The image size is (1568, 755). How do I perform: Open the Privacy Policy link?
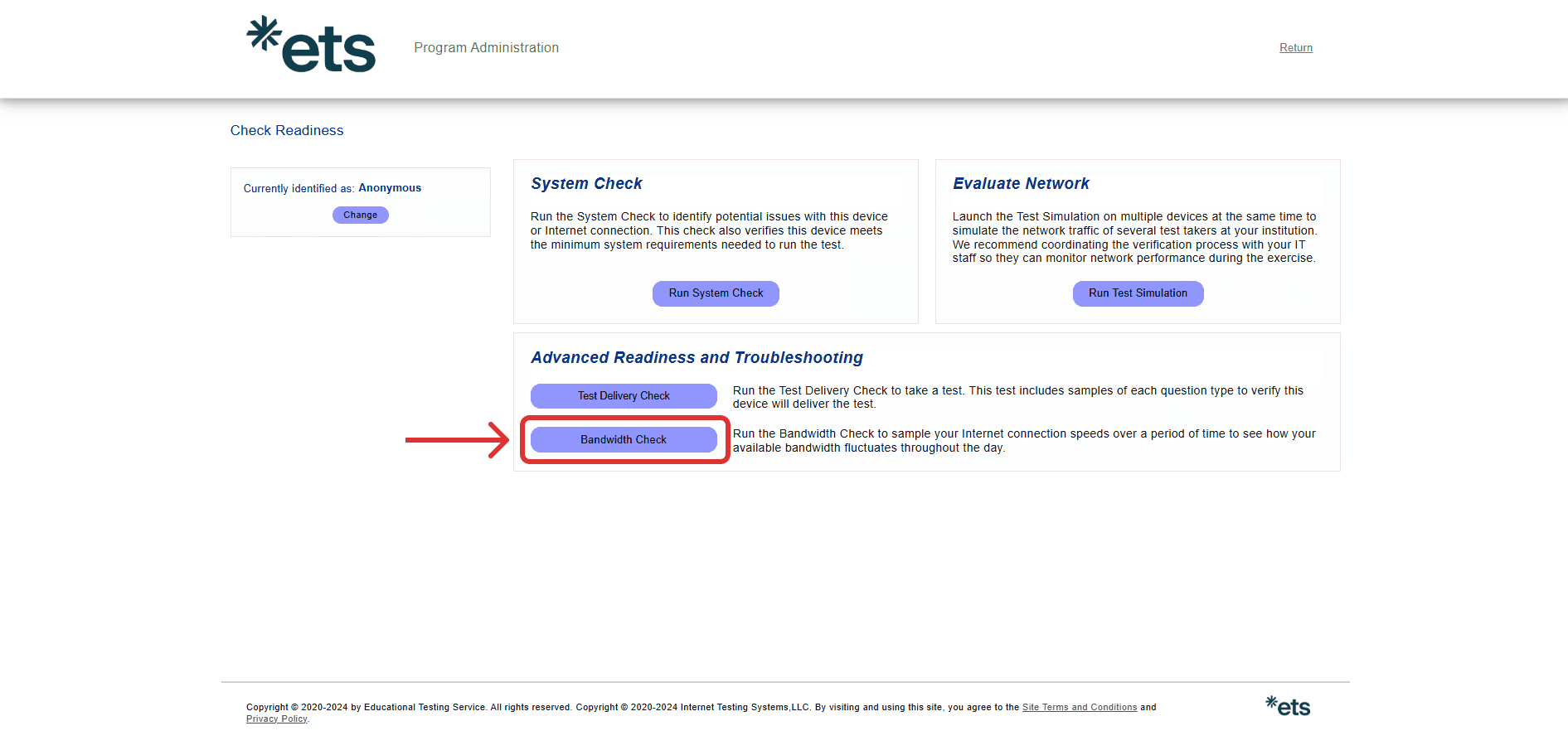[x=276, y=719]
